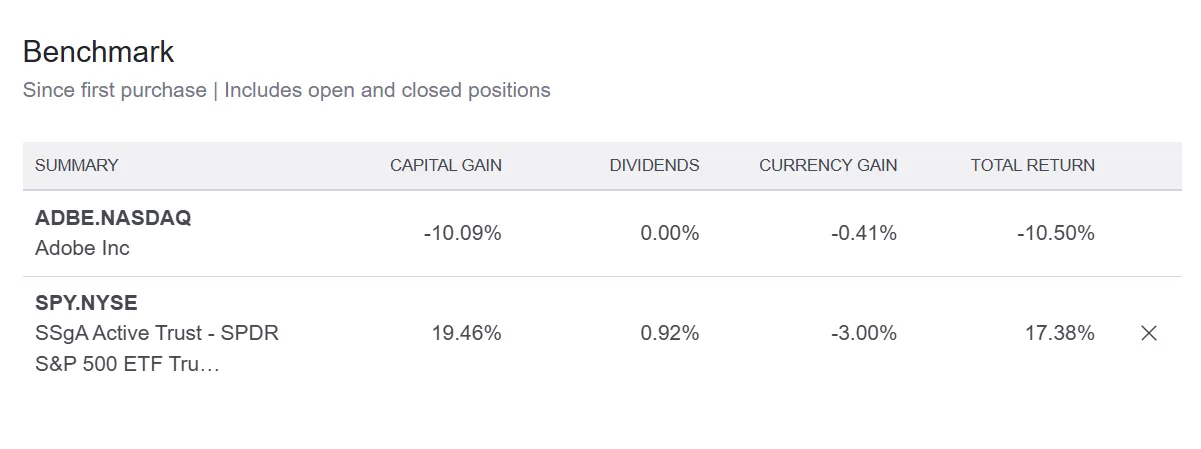Click the SUMMARY column header
Image resolution: width=1201 pixels, height=449 pixels.
pyautogui.click(x=77, y=165)
